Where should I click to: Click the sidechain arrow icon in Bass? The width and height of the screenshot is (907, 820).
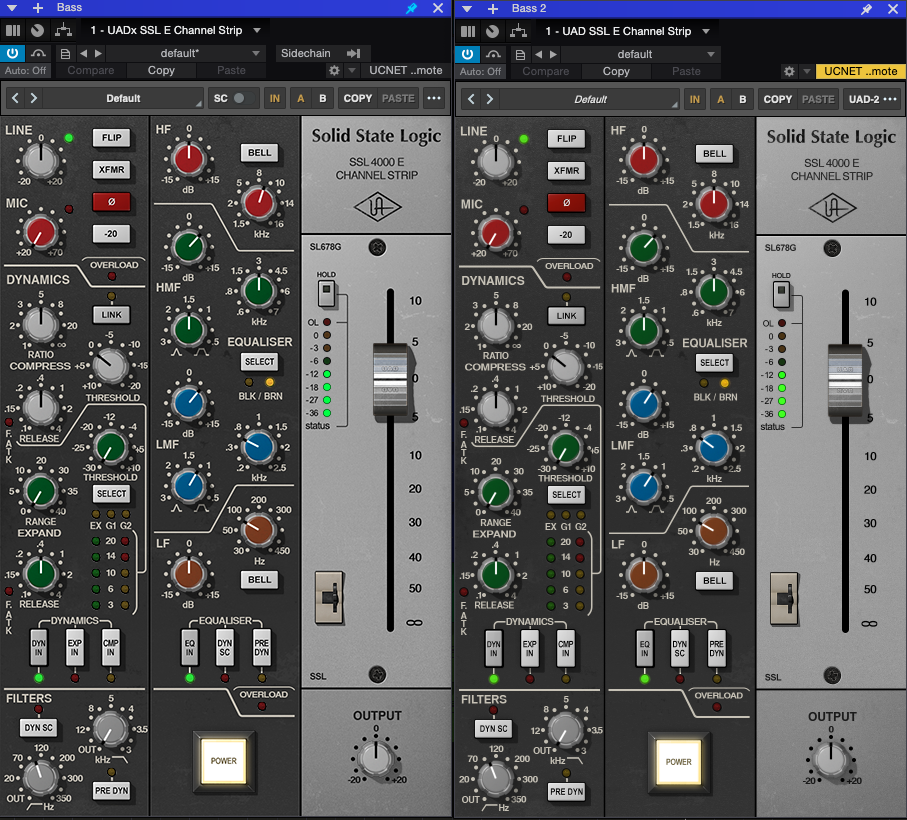tap(353, 53)
